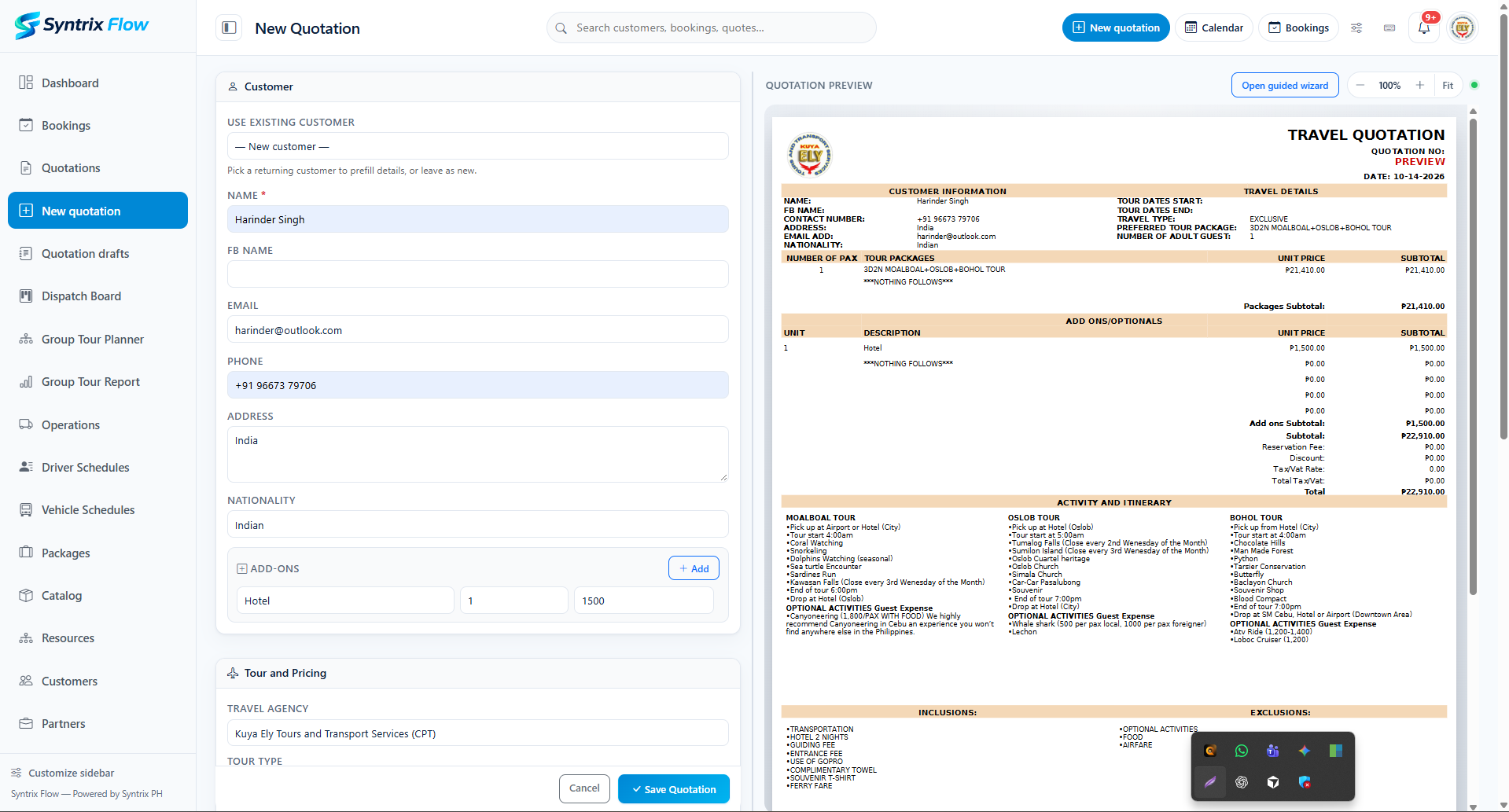Open the guided wizard

click(x=1284, y=85)
